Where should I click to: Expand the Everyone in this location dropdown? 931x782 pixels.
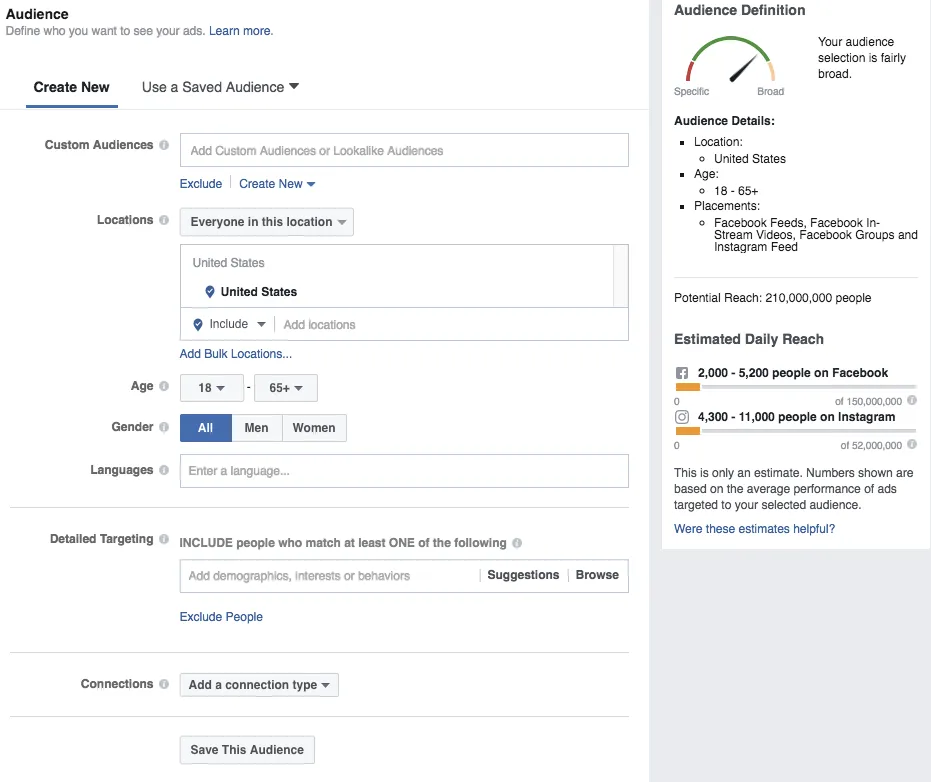pyautogui.click(x=267, y=222)
